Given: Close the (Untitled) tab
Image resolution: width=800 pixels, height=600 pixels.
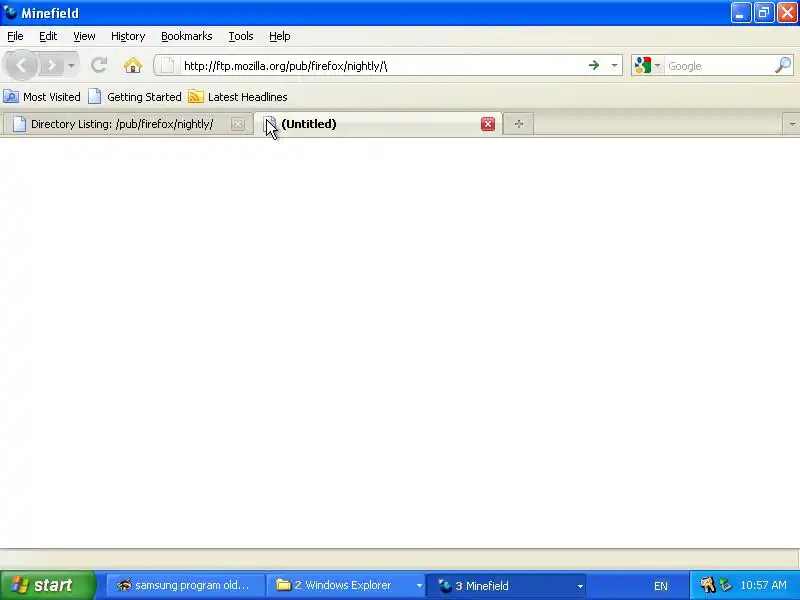Looking at the screenshot, I should pyautogui.click(x=488, y=124).
